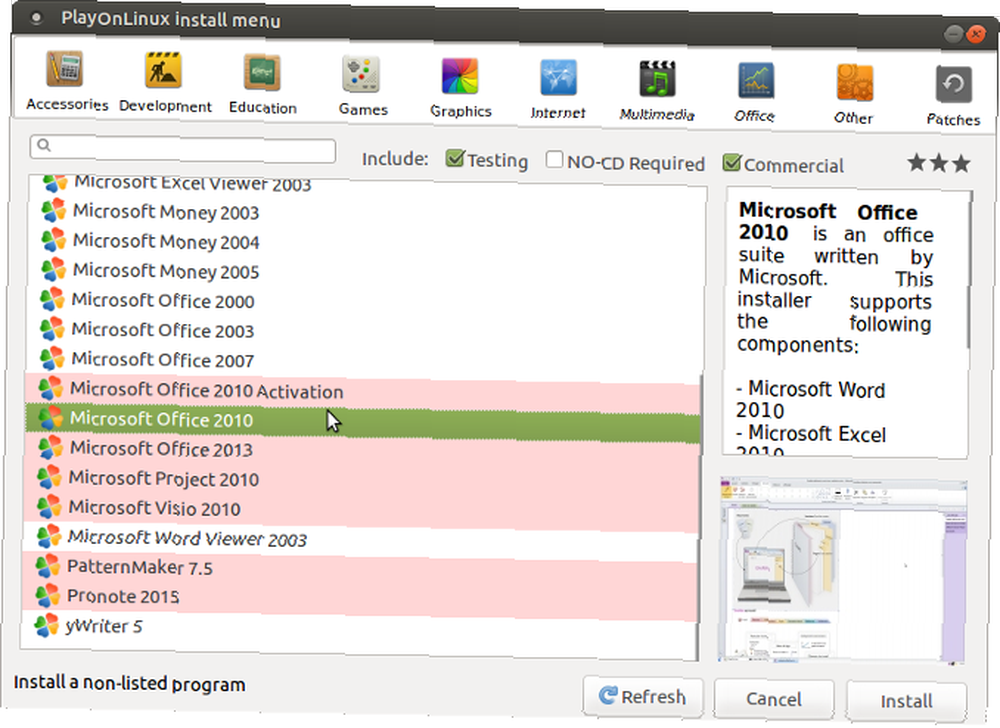Click the Pronote 2015 icon
1000x728 pixels.
point(48,595)
